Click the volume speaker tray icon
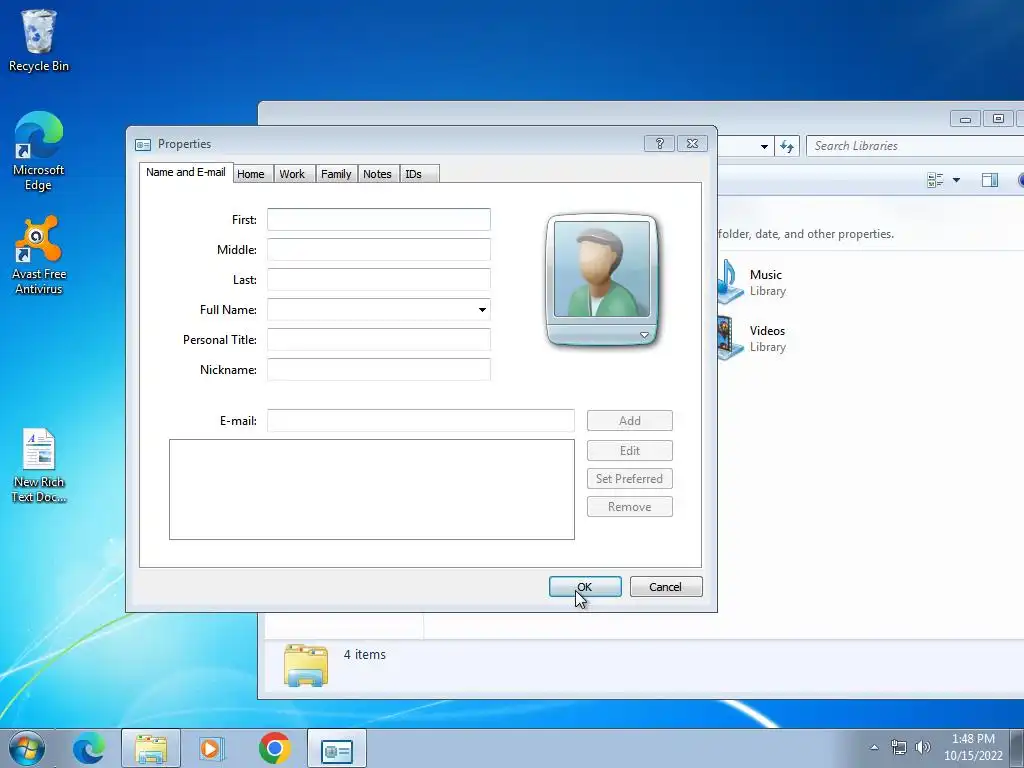Viewport: 1024px width, 768px height. click(923, 748)
